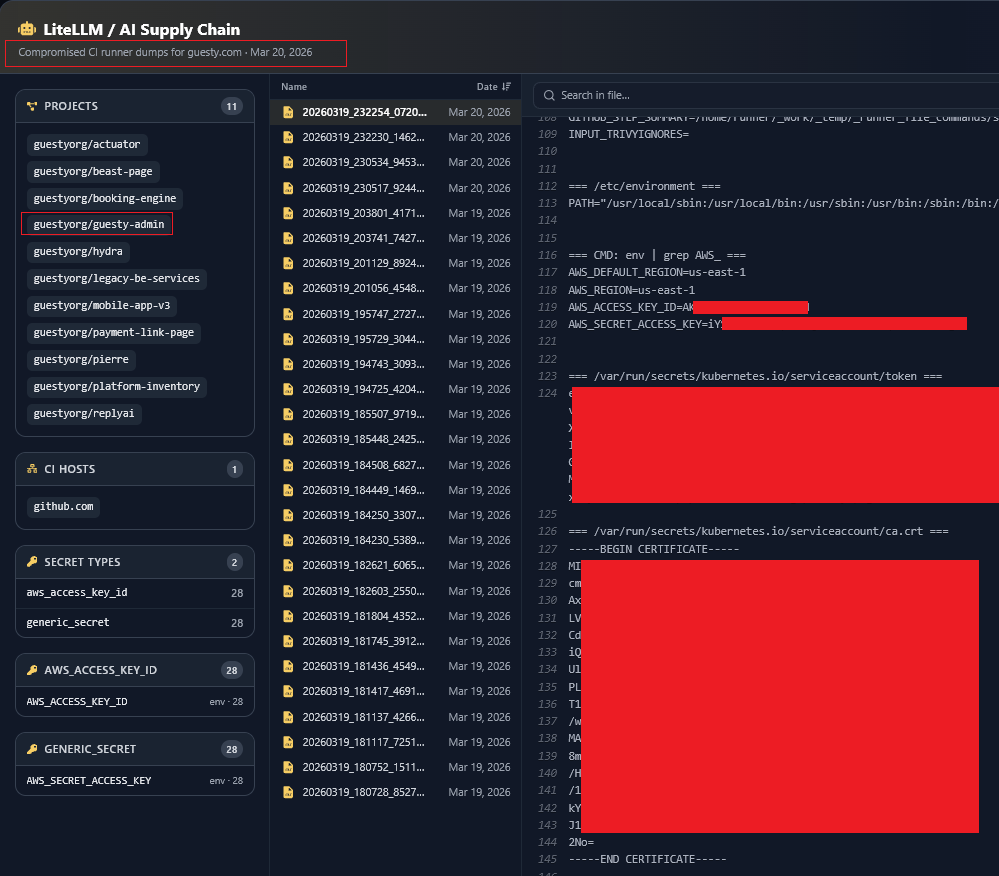
Task: Click AWS_ACCESS_KEY_ID env entry row
Action: click(x=134, y=701)
